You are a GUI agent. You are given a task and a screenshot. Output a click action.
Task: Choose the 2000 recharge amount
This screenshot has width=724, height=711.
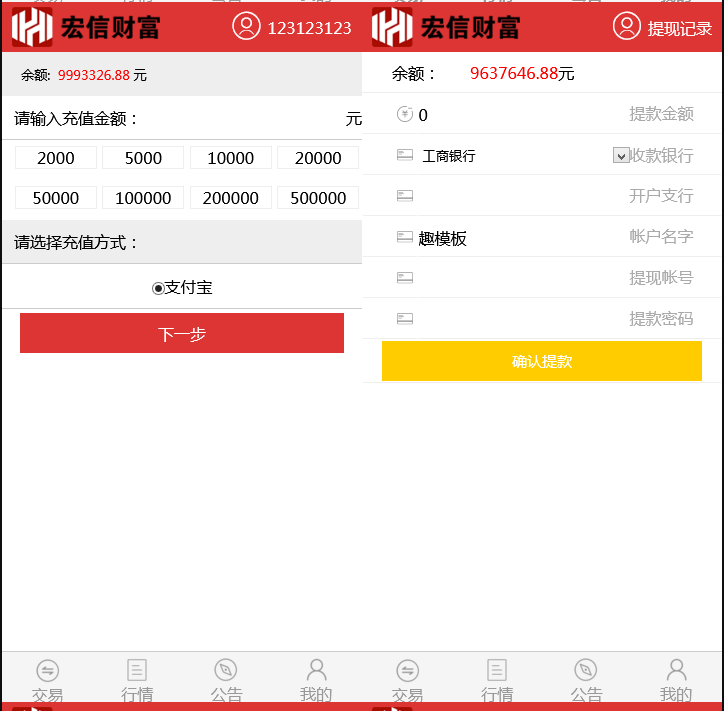point(56,158)
